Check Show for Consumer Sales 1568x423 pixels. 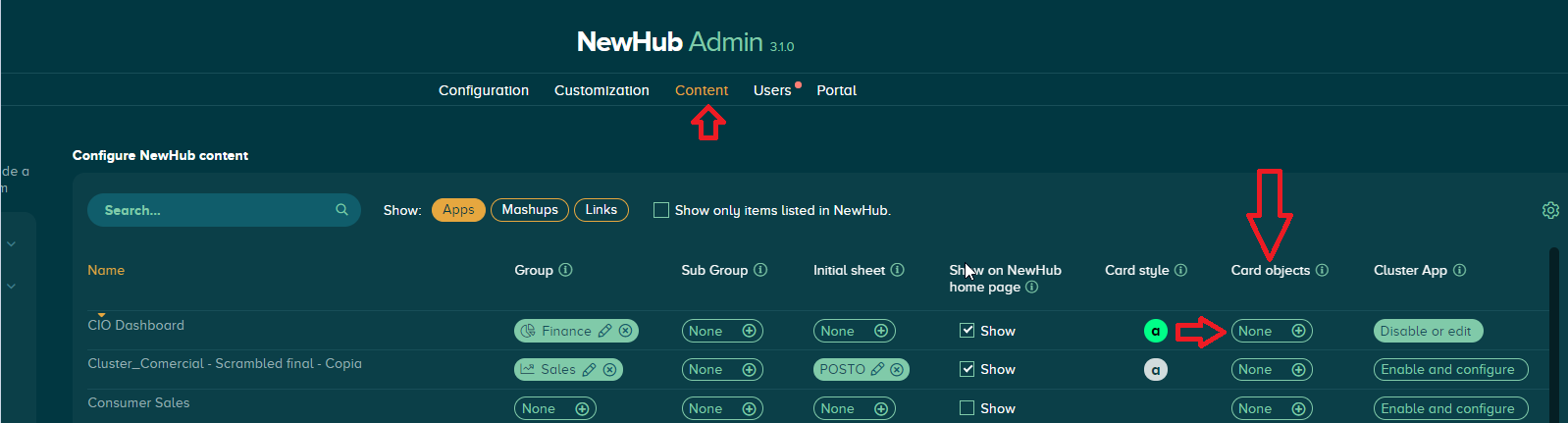click(x=967, y=408)
